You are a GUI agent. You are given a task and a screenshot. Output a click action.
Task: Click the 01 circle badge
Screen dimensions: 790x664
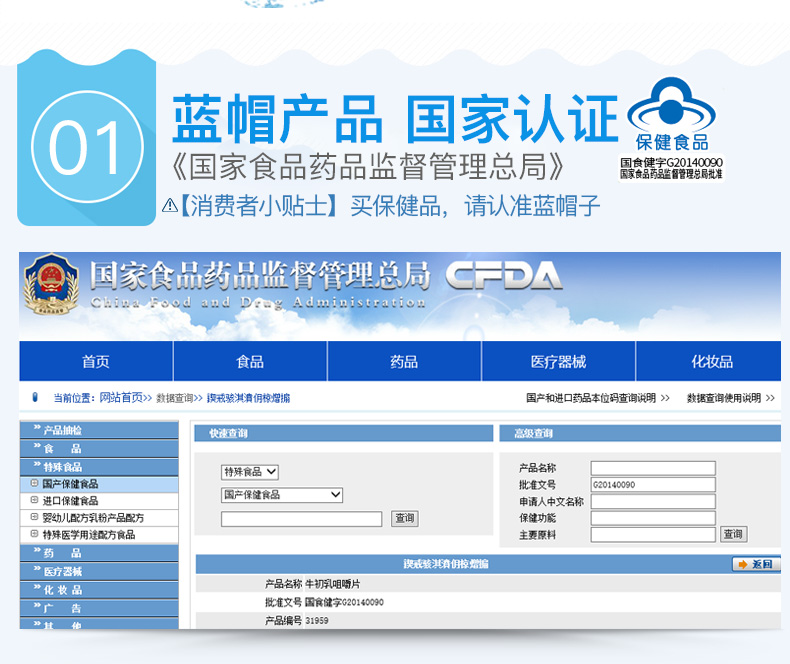pyautogui.click(x=87, y=147)
